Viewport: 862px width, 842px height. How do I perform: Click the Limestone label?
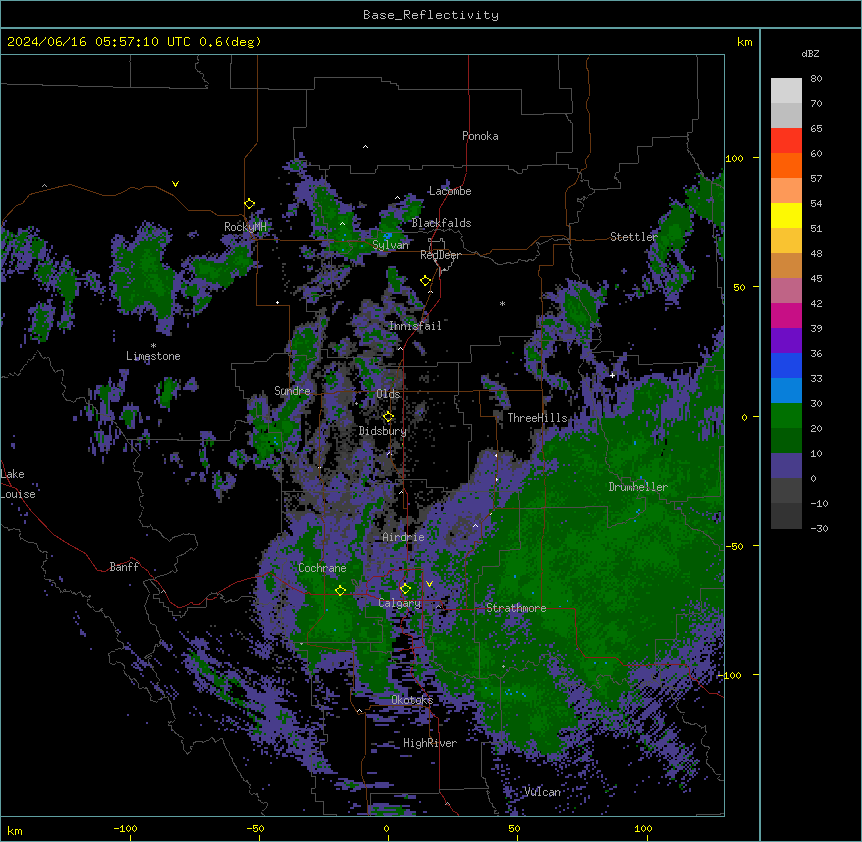point(153,356)
